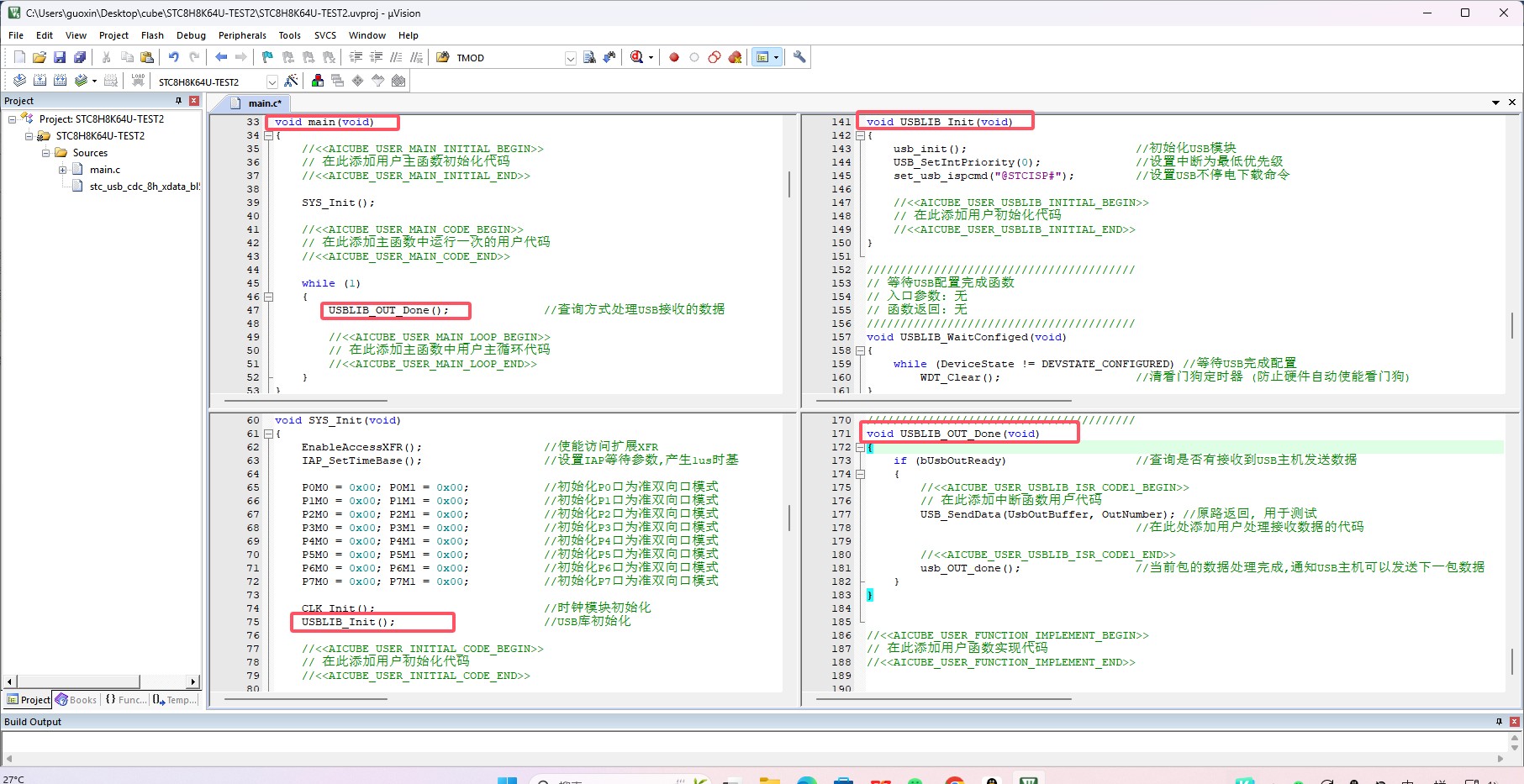Open the Debug menu
The width and height of the screenshot is (1524, 784).
[191, 35]
